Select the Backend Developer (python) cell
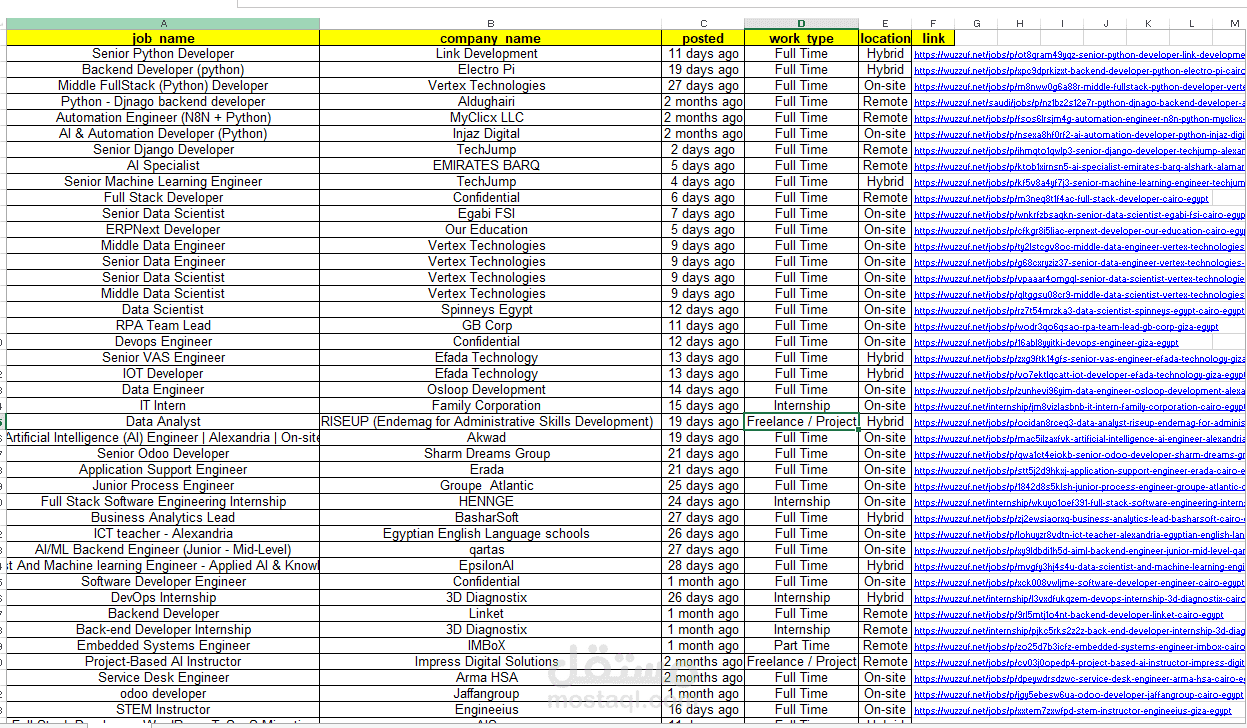This screenshot has height=728, width=1247. [x=163, y=70]
